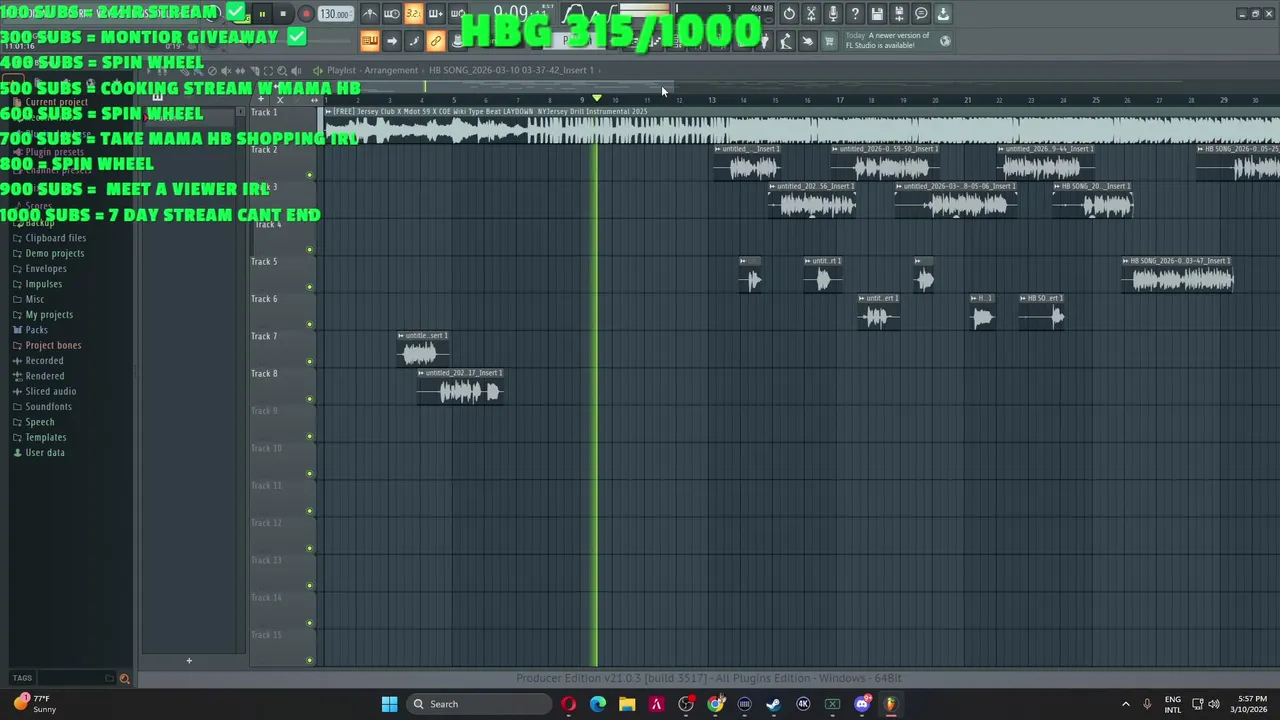
Task: Open the speech bubble project info icon
Action: pyautogui.click(x=921, y=14)
